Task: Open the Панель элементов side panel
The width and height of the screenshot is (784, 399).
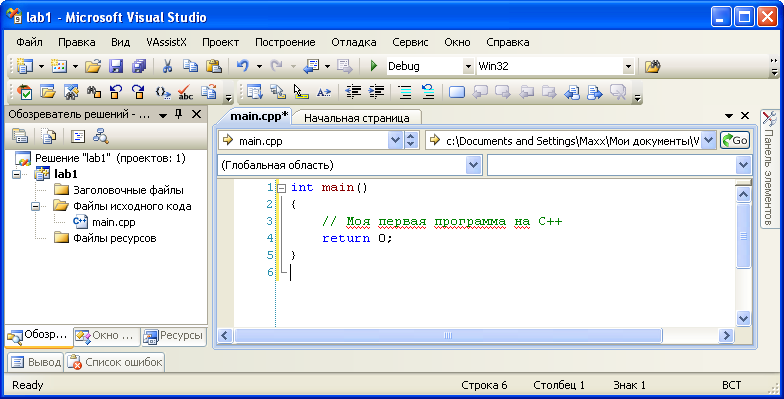Action: [769, 169]
